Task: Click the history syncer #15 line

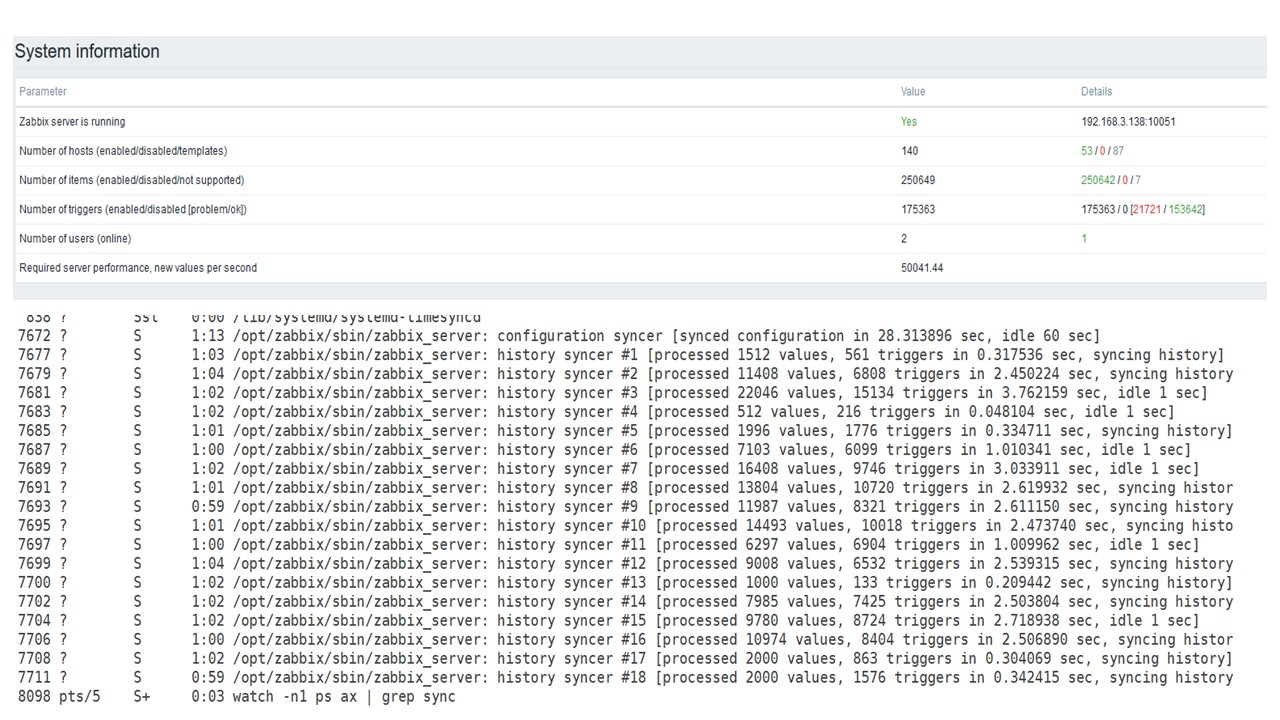Action: point(608,621)
